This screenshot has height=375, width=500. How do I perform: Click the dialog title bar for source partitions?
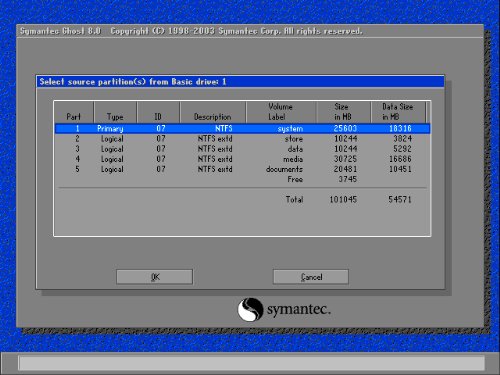(240, 82)
